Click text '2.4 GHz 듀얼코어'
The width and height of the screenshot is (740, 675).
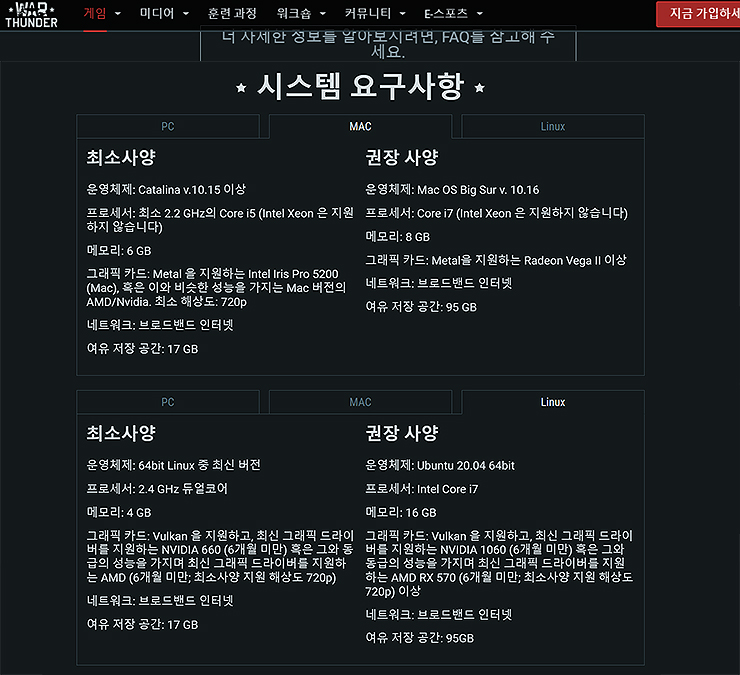pyautogui.click(x=183, y=488)
